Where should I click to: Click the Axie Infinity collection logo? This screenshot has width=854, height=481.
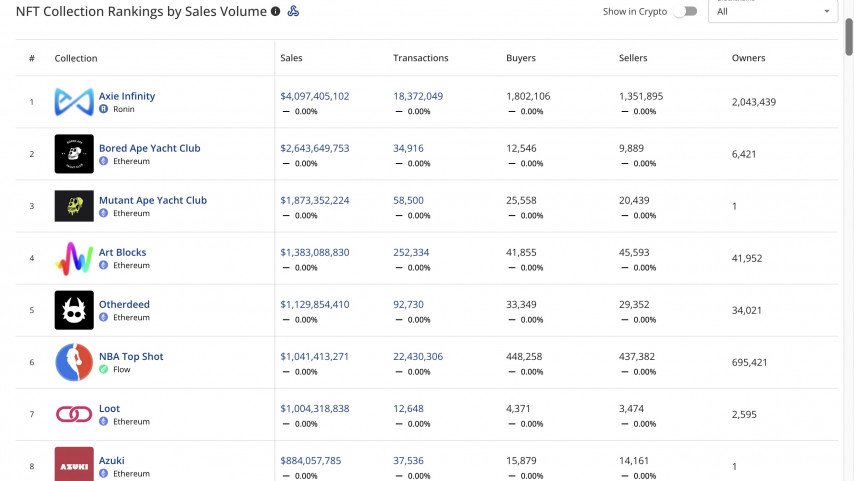[74, 102]
